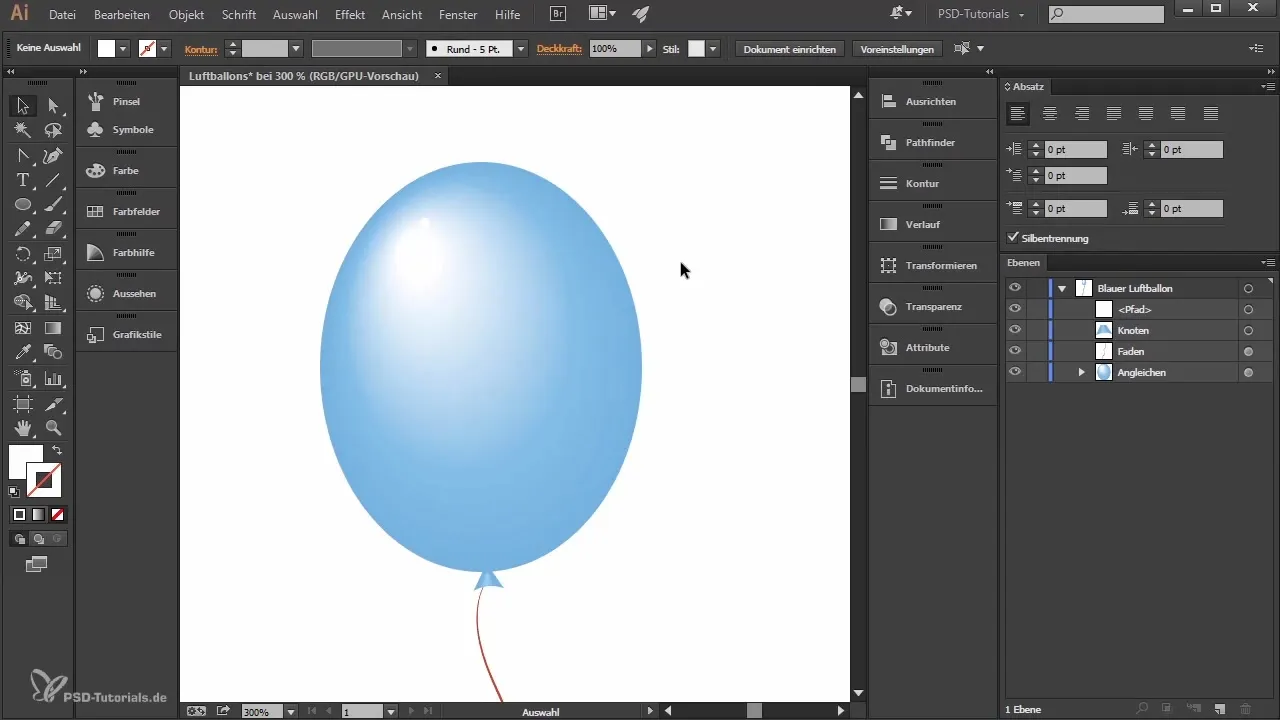Open the zoom level 300% dropdown
This screenshot has height=720, width=1280.
tap(291, 712)
